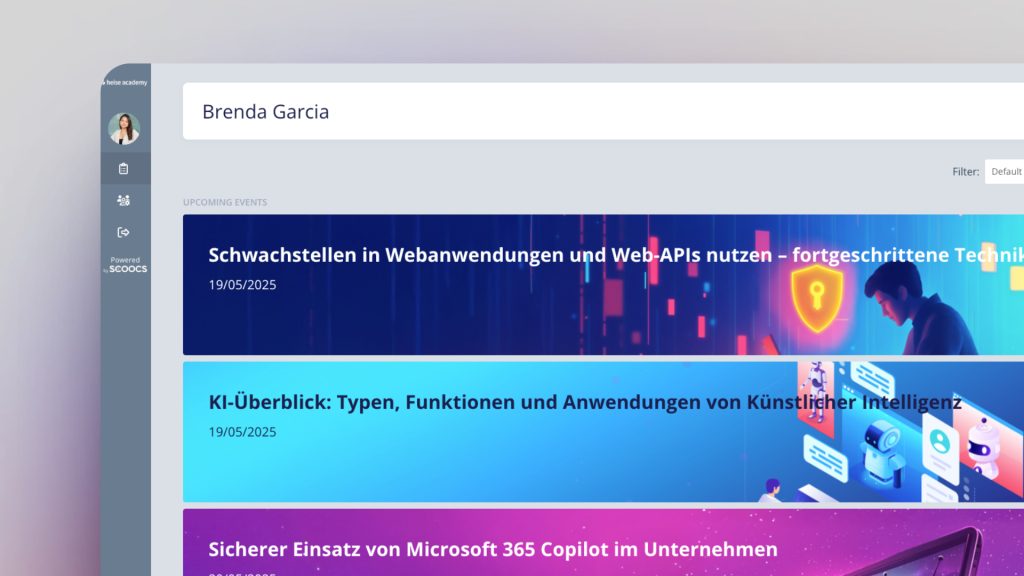
Task: Click the logout arrow icon in sidebar
Action: [123, 232]
